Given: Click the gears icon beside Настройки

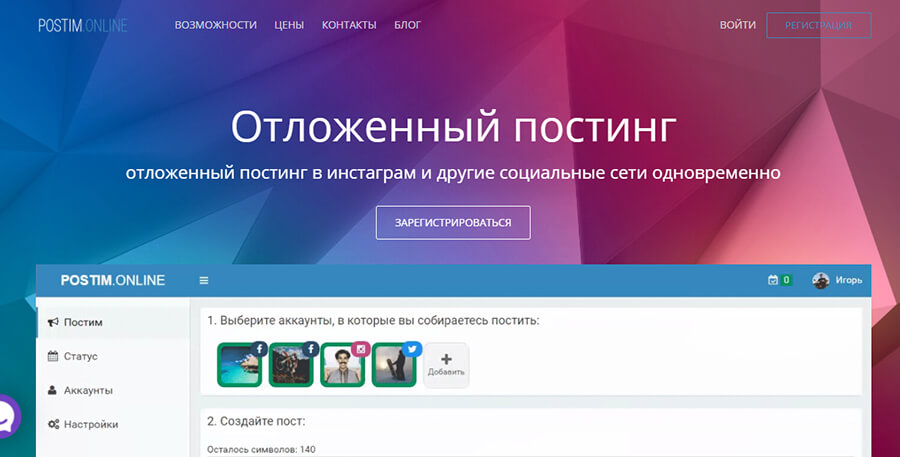Looking at the screenshot, I should 53,424.
